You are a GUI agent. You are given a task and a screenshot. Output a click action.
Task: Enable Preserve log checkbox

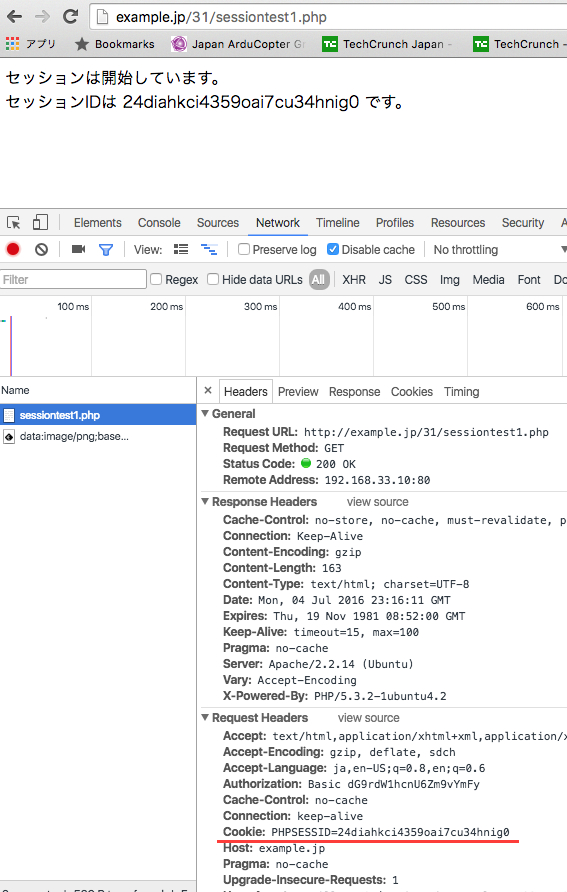click(244, 249)
